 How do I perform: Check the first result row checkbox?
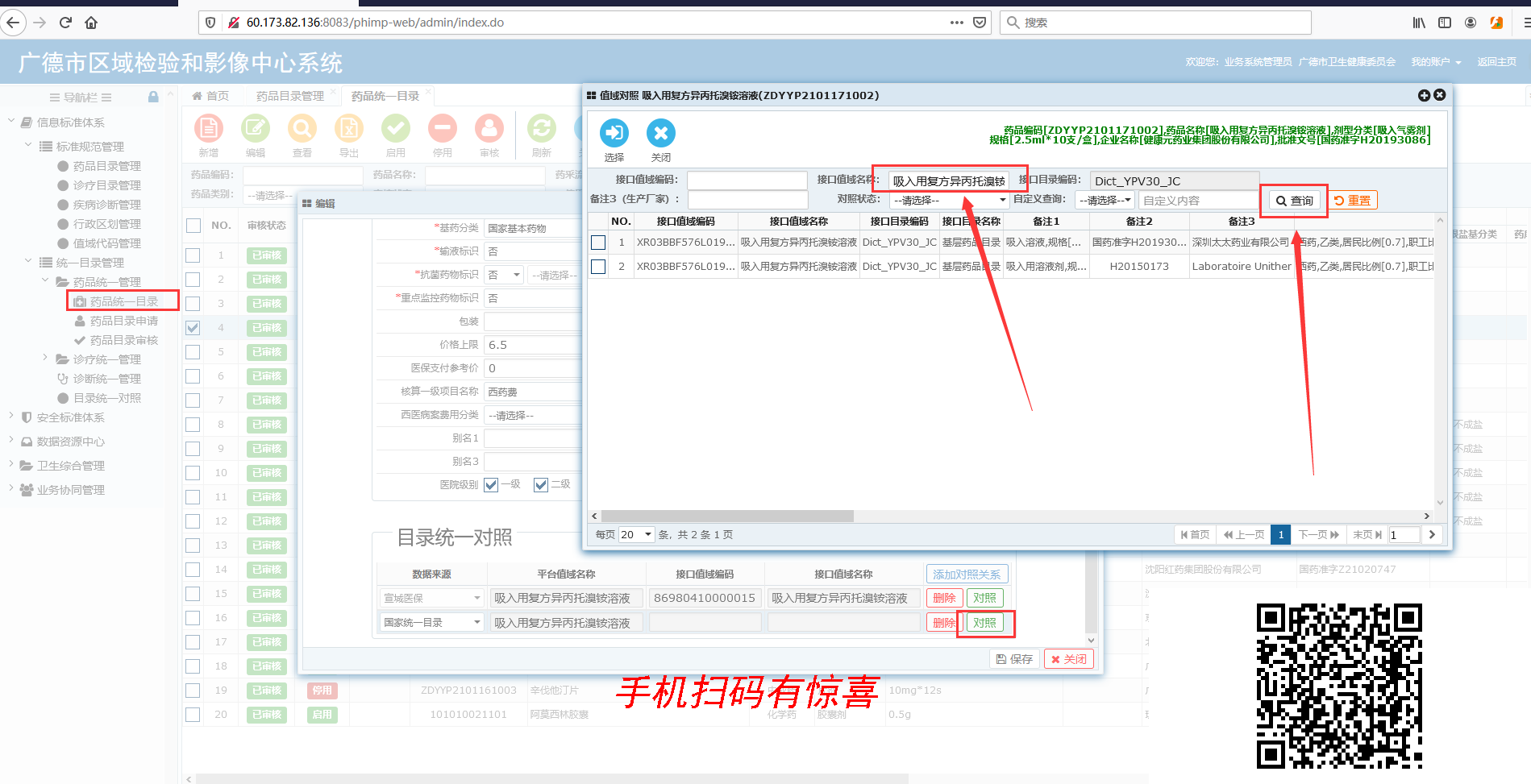coord(598,243)
